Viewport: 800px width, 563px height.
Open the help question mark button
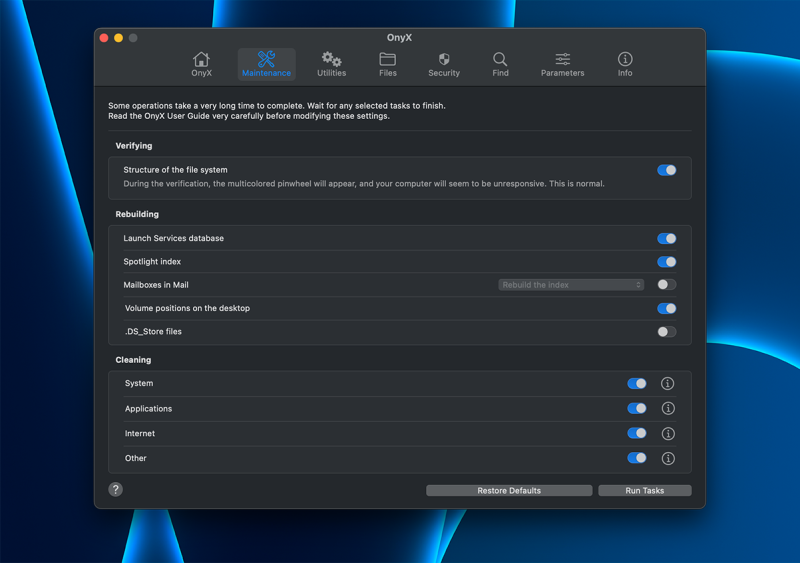[x=116, y=490]
